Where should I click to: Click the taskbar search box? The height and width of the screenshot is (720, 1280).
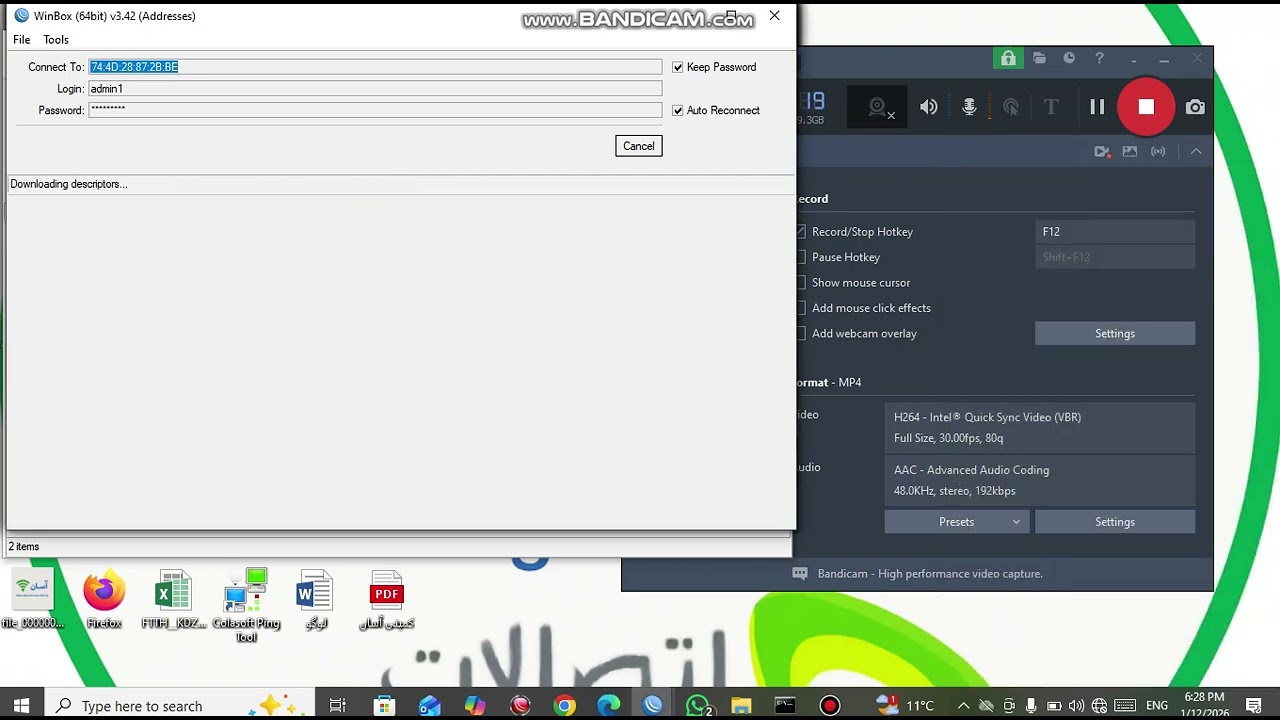180,706
